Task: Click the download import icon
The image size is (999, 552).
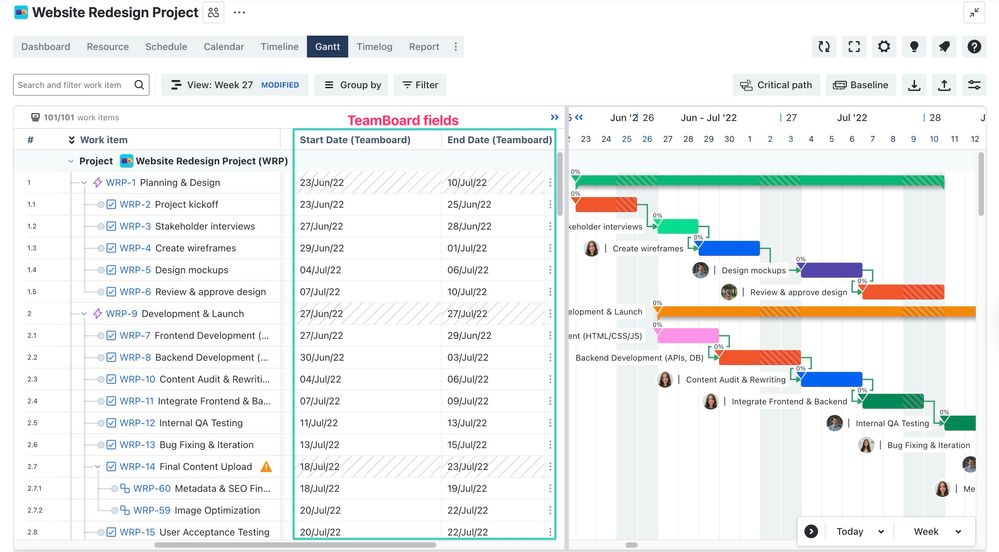Action: tap(914, 85)
